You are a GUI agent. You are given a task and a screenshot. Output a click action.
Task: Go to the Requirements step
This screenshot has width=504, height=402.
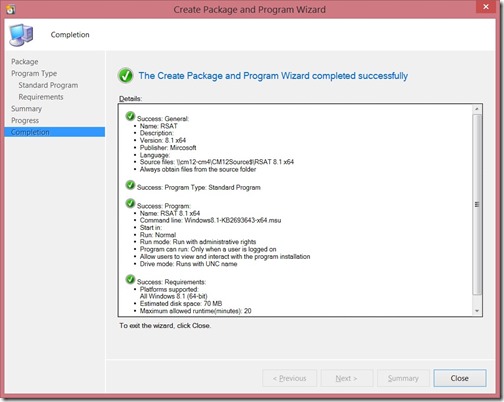[41, 97]
